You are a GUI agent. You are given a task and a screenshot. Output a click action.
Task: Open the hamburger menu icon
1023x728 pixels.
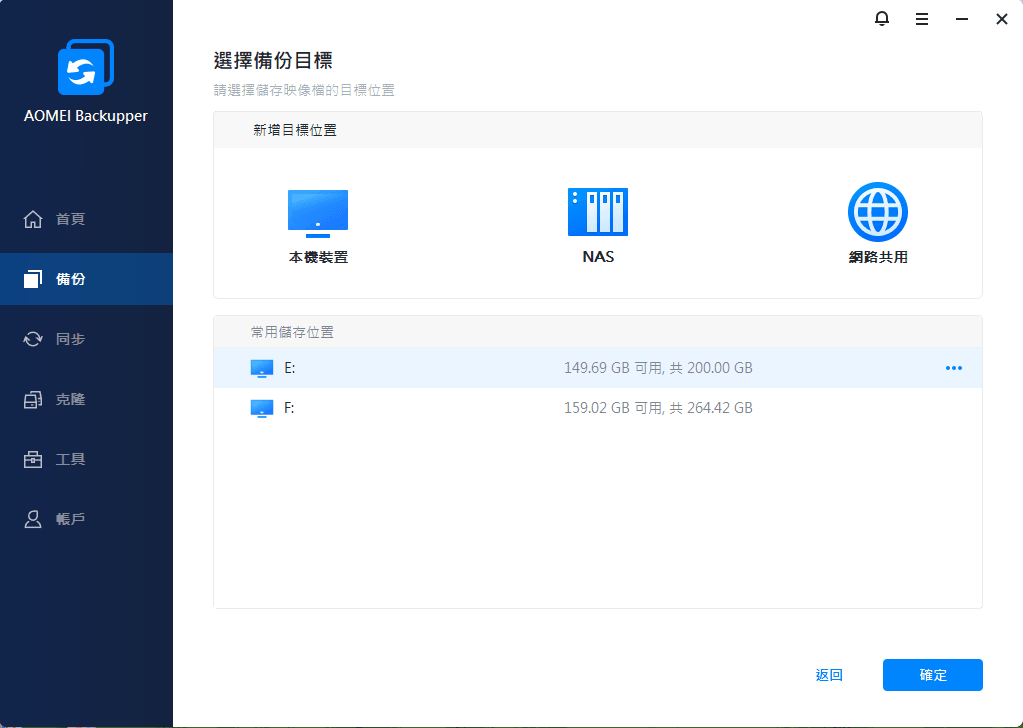(x=922, y=19)
